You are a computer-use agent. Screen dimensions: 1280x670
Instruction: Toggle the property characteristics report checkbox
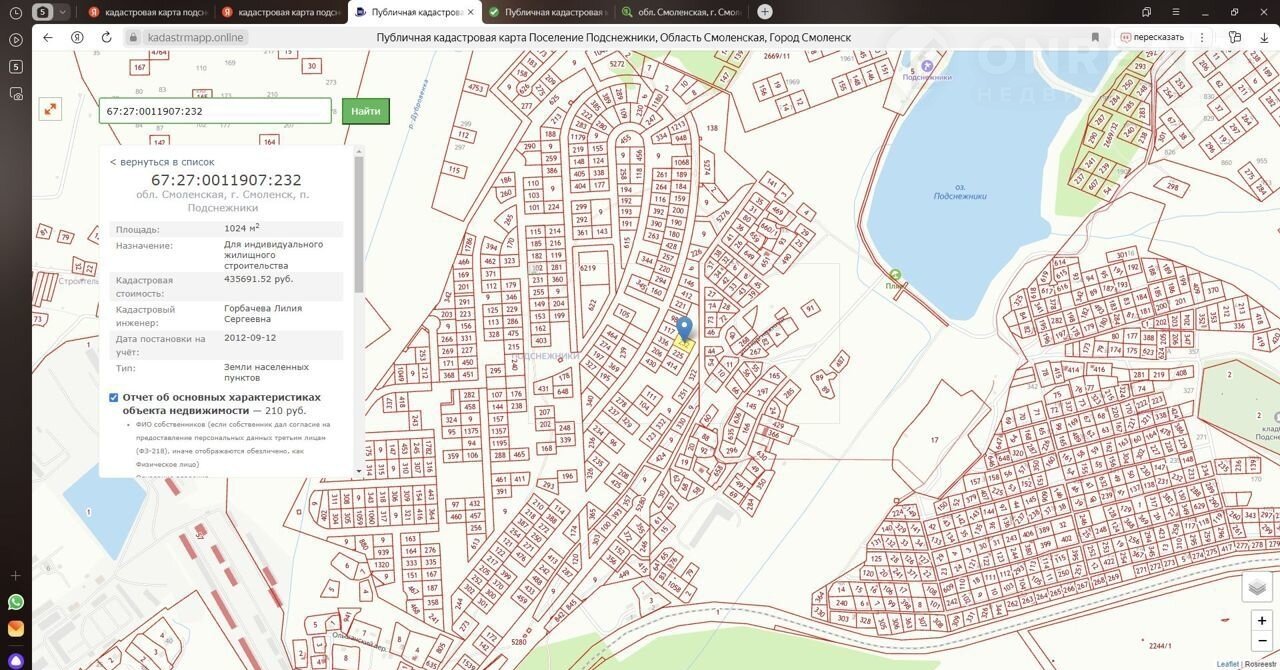(114, 398)
